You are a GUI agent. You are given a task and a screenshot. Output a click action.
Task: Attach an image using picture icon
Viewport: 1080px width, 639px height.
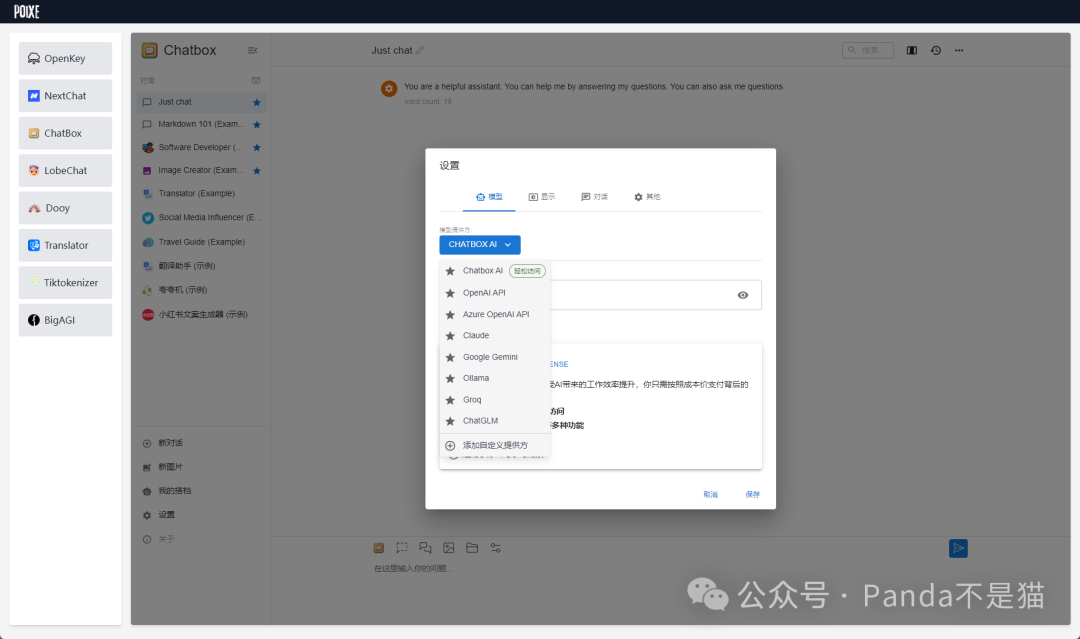click(x=448, y=548)
